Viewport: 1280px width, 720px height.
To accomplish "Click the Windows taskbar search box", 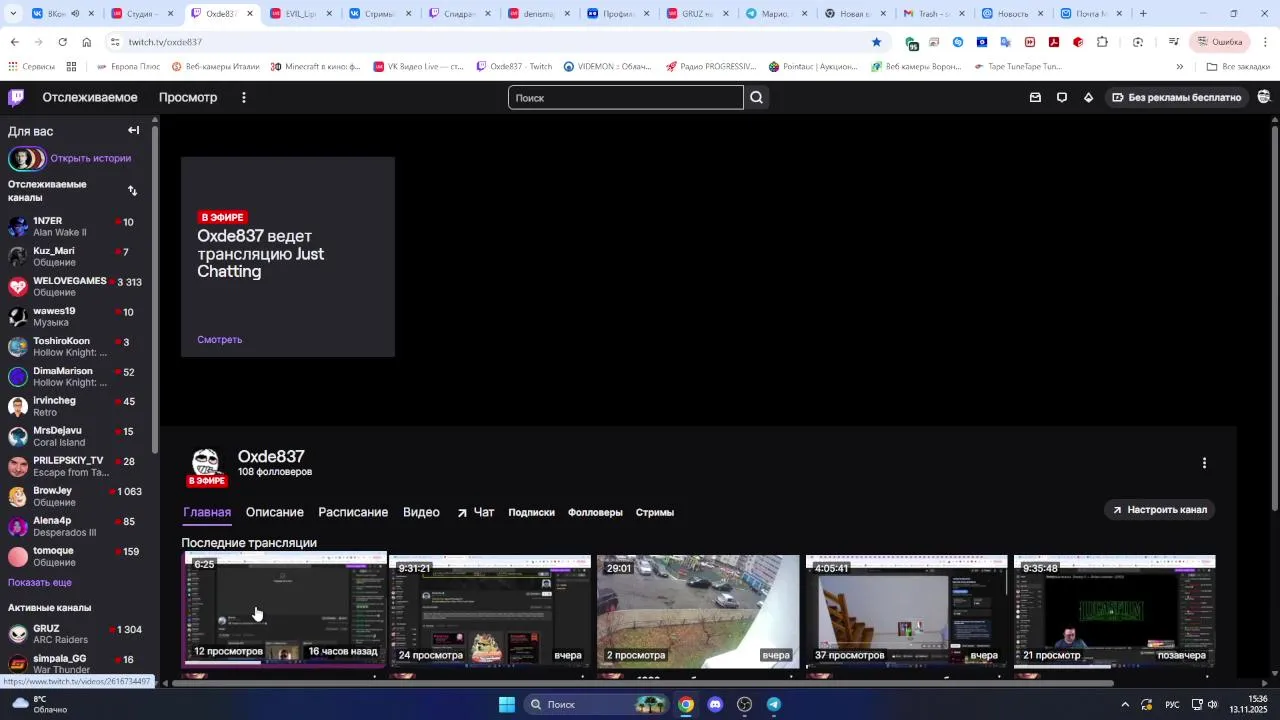I will (597, 704).
